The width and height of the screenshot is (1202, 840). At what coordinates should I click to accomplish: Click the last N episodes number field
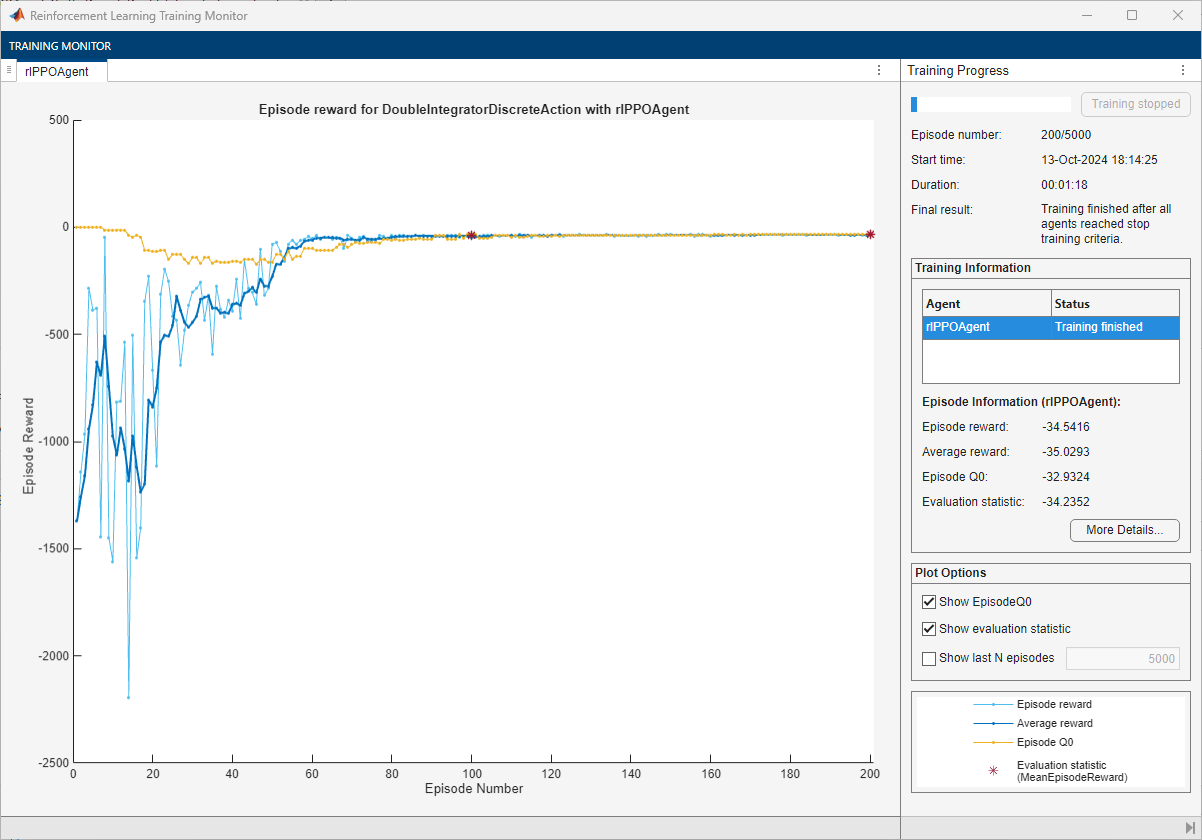pyautogui.click(x=1122, y=658)
